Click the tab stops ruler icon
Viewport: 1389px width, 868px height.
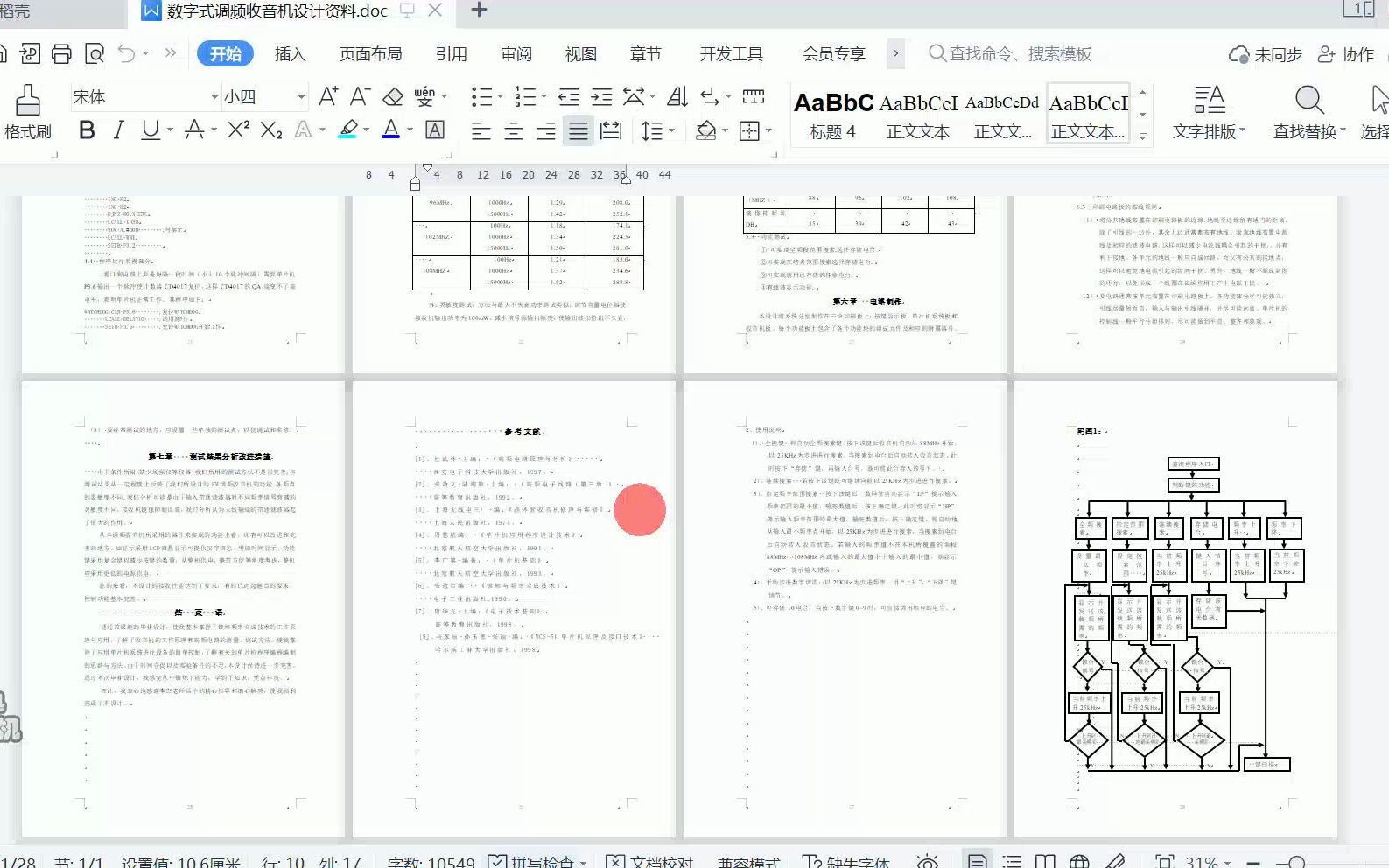[754, 96]
